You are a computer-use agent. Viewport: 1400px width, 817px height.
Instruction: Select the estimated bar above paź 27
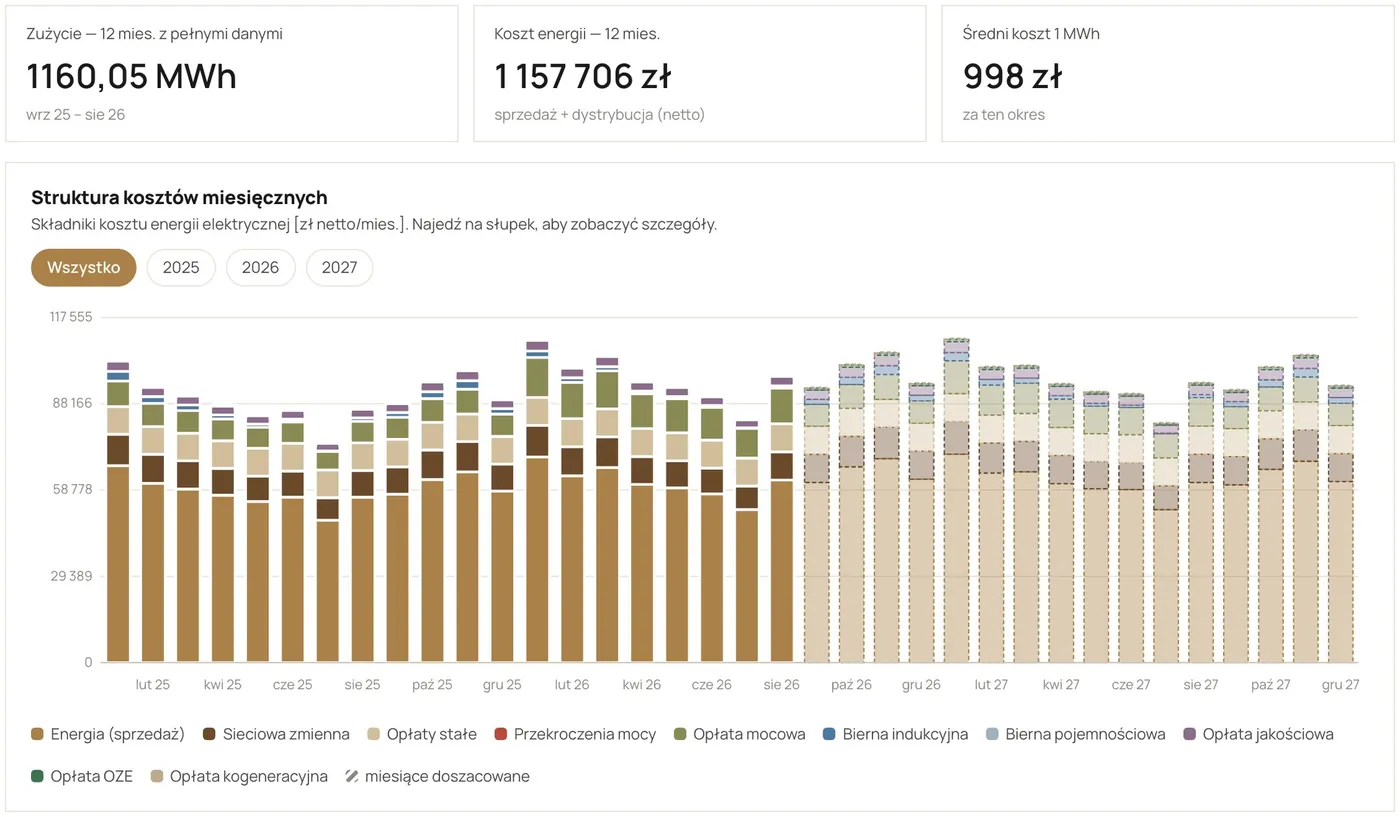1270,514
